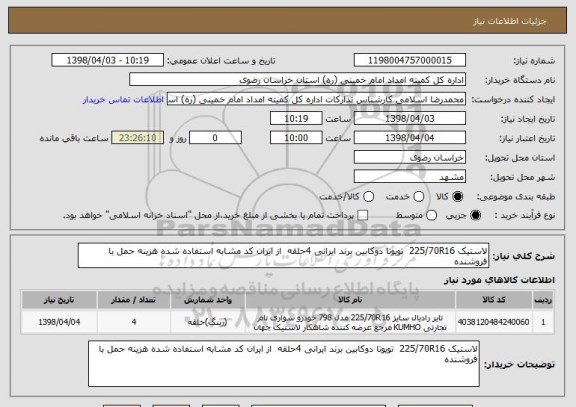Screen dimensions: 576x407
Task: Select the کالا radio button
Action: coord(457,197)
